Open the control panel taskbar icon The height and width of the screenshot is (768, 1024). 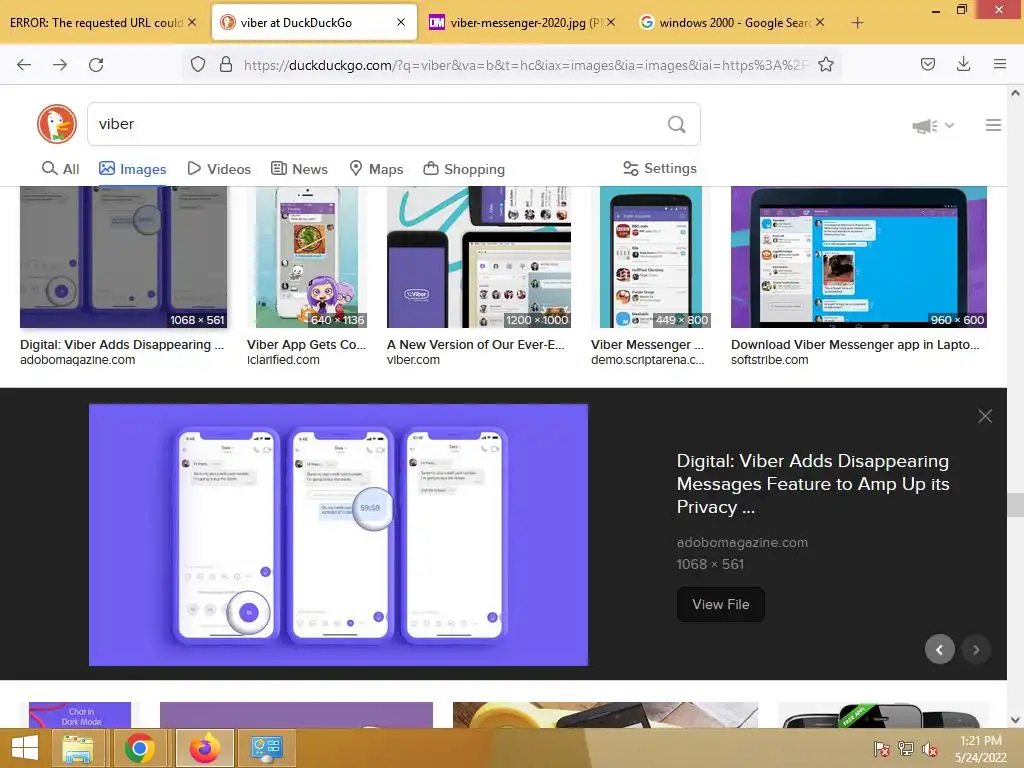(x=266, y=748)
